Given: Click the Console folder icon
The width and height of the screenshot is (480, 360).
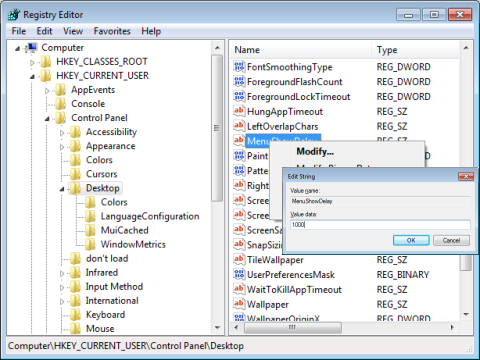Looking at the screenshot, I should tap(60, 104).
